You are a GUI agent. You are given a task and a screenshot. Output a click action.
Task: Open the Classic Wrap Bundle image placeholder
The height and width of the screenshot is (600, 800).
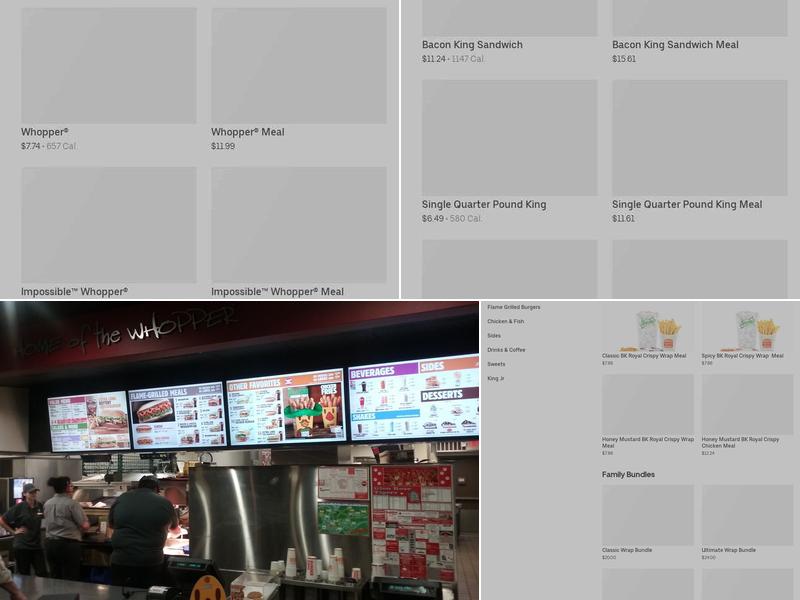point(648,515)
